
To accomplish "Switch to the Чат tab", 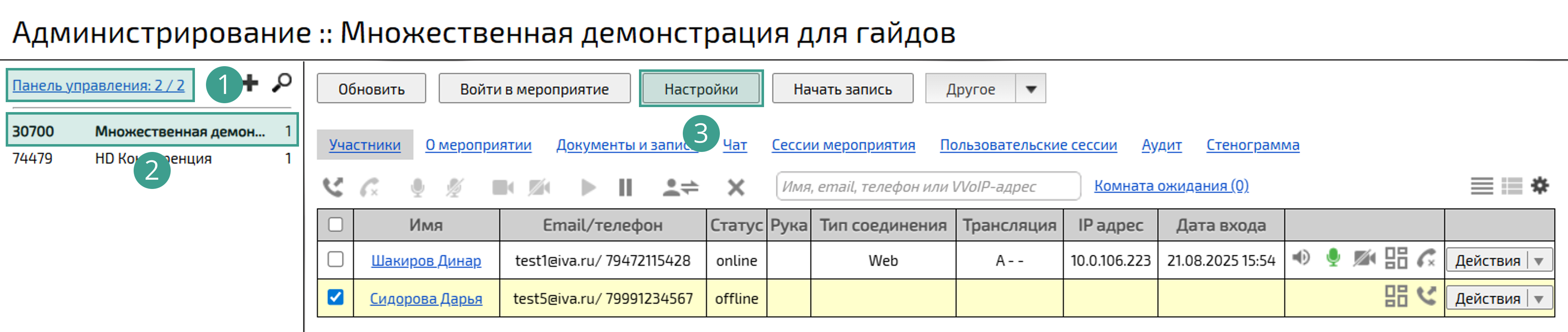I will coord(735,145).
